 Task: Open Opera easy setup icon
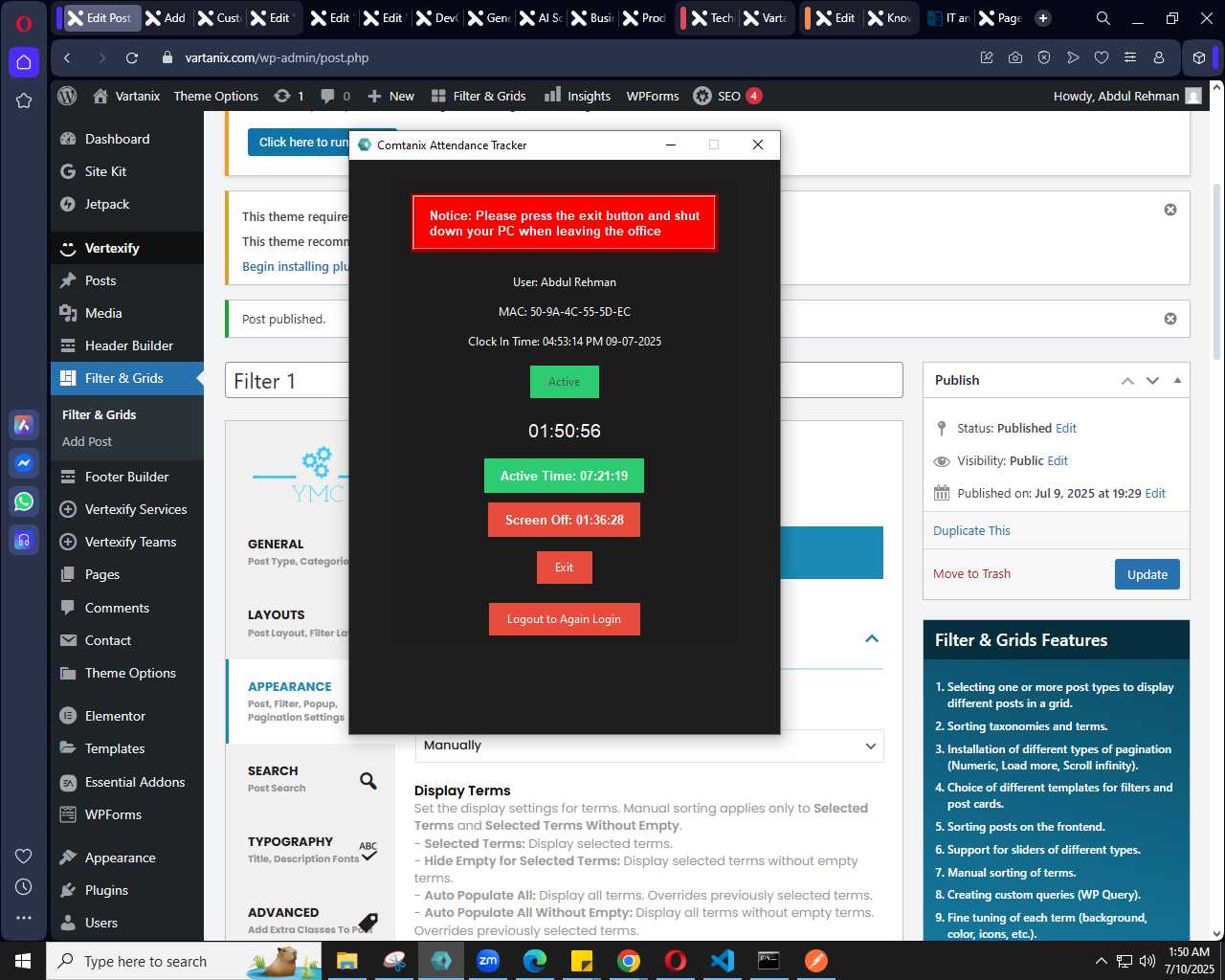pos(1129,57)
